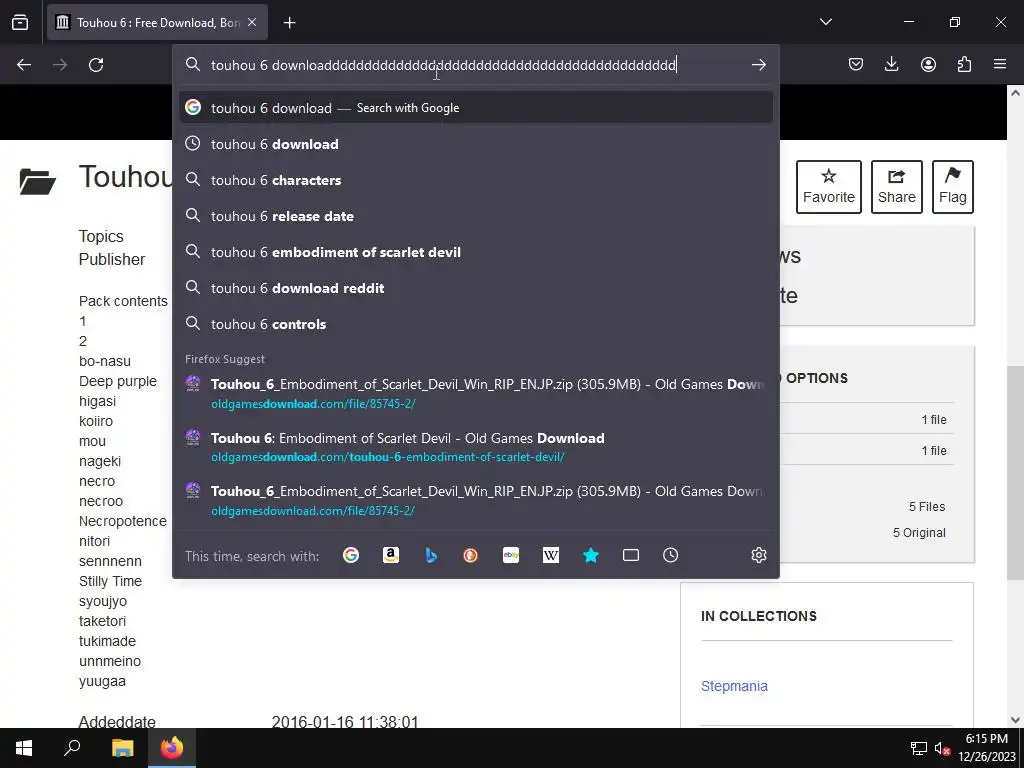Open network status tray icon

tap(919, 748)
